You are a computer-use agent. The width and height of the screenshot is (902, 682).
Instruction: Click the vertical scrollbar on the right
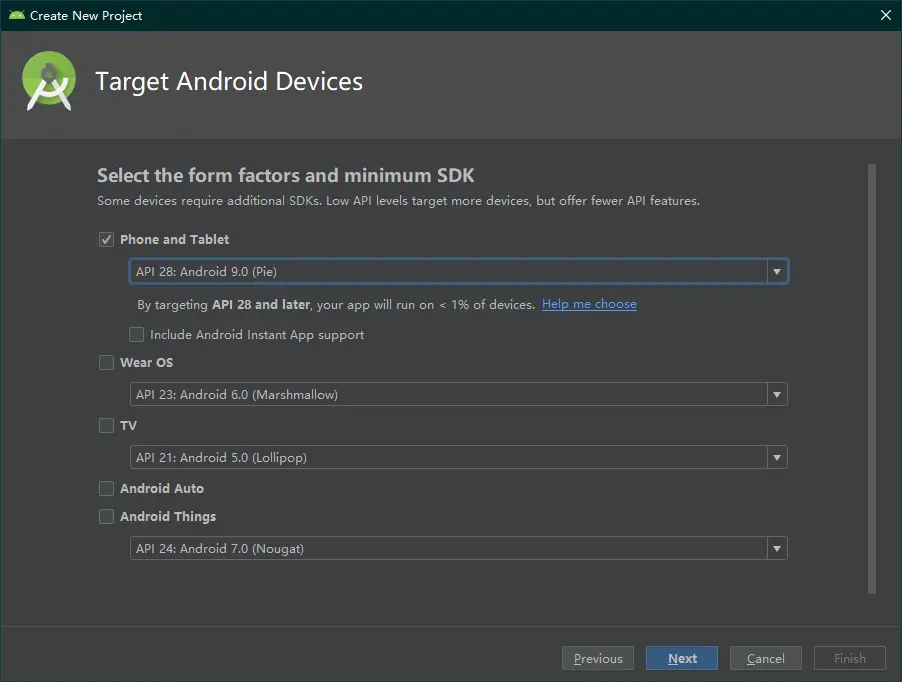(x=872, y=379)
